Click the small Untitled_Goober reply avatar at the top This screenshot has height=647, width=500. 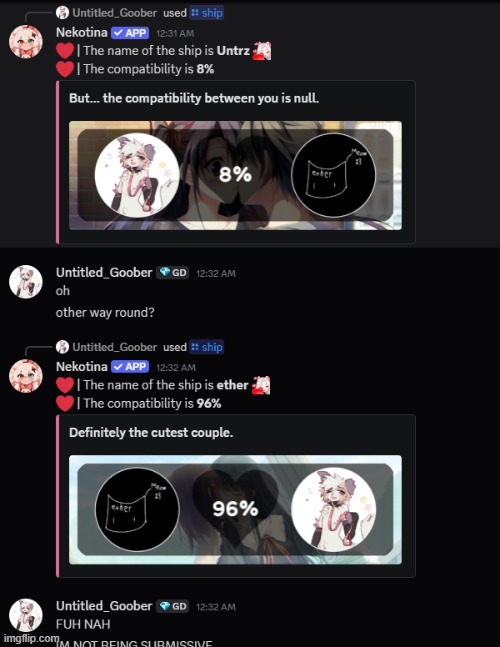(x=62, y=13)
